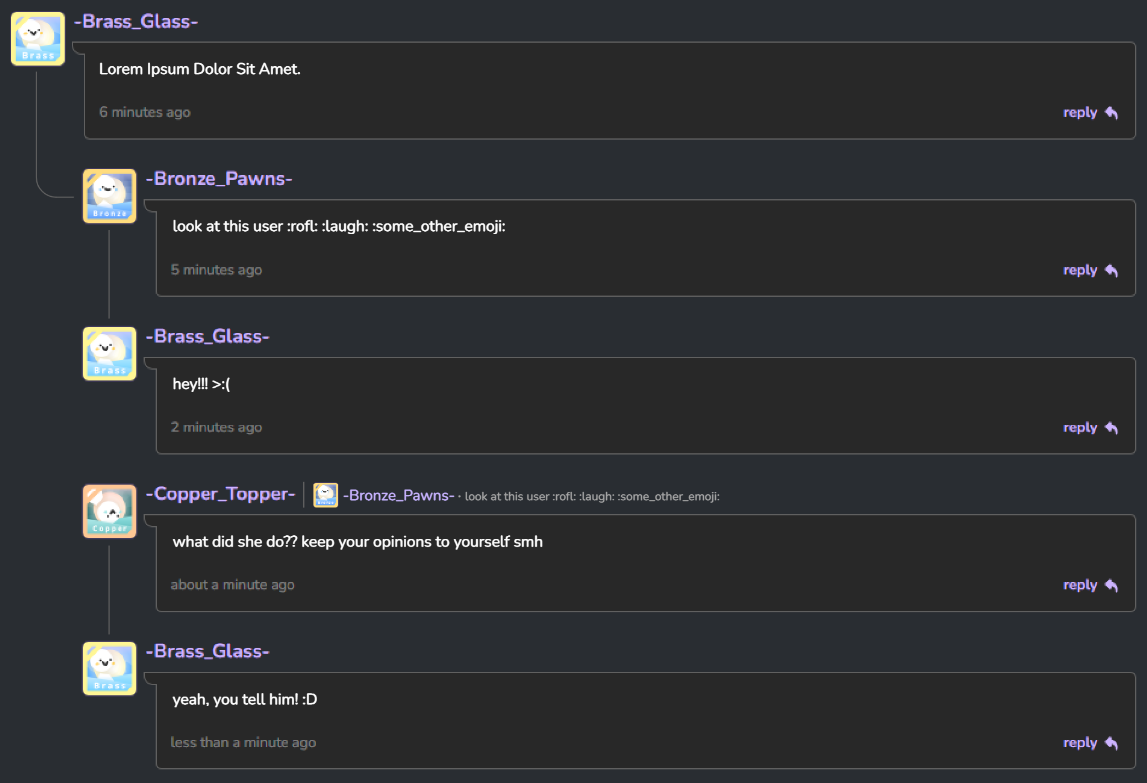The image size is (1147, 783).
Task: Click Bronze_Pawns avatar beside second comment
Action: (110, 196)
